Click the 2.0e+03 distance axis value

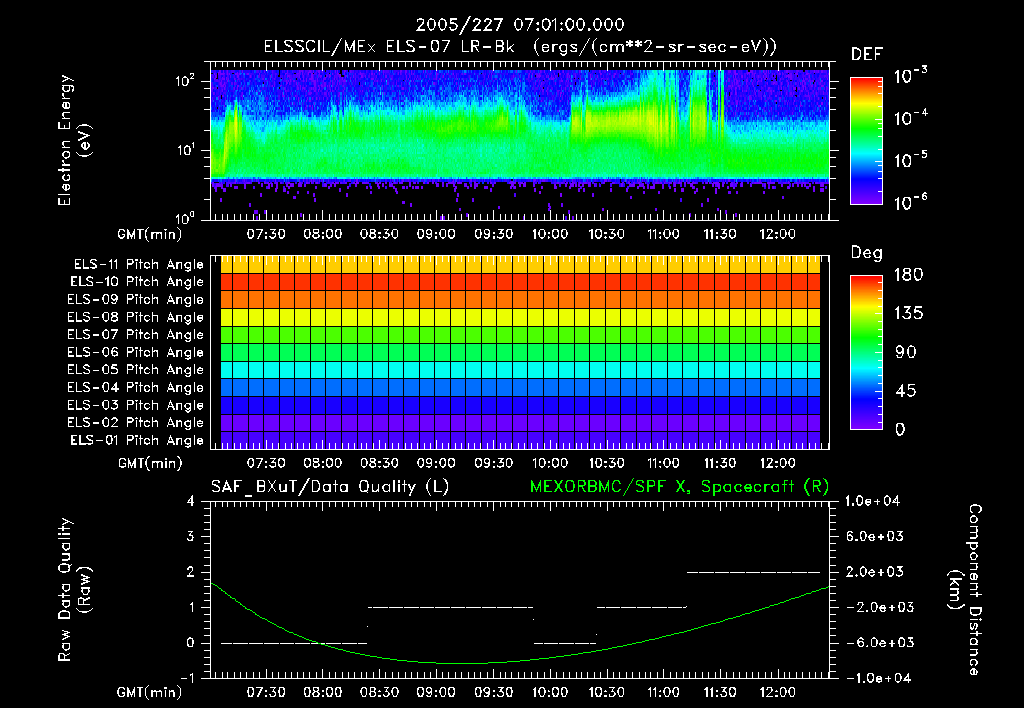(875, 571)
